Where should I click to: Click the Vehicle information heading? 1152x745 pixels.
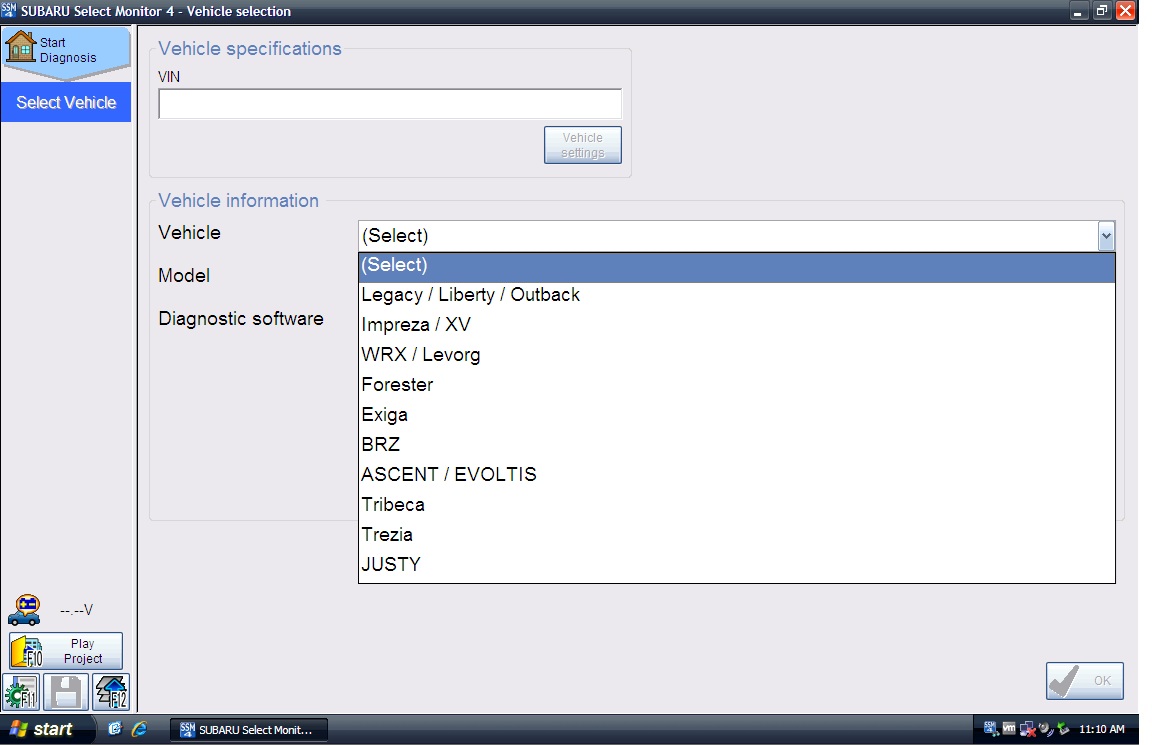[x=239, y=201]
